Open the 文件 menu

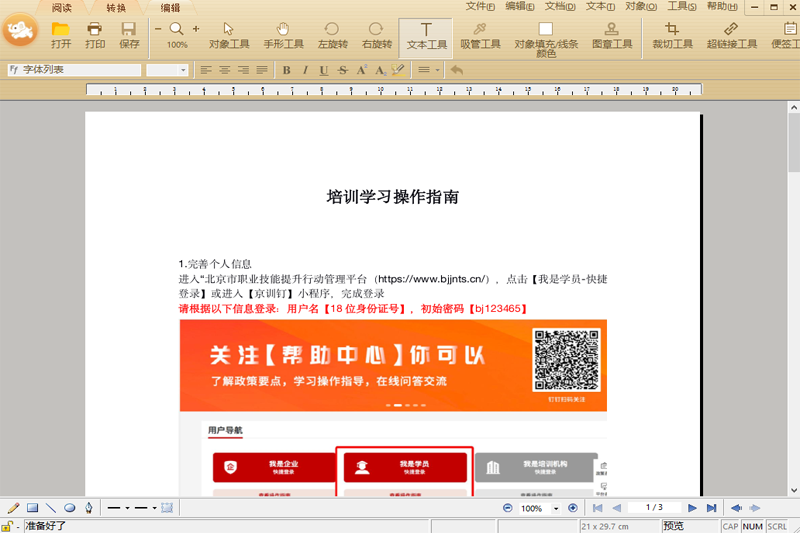point(481,7)
